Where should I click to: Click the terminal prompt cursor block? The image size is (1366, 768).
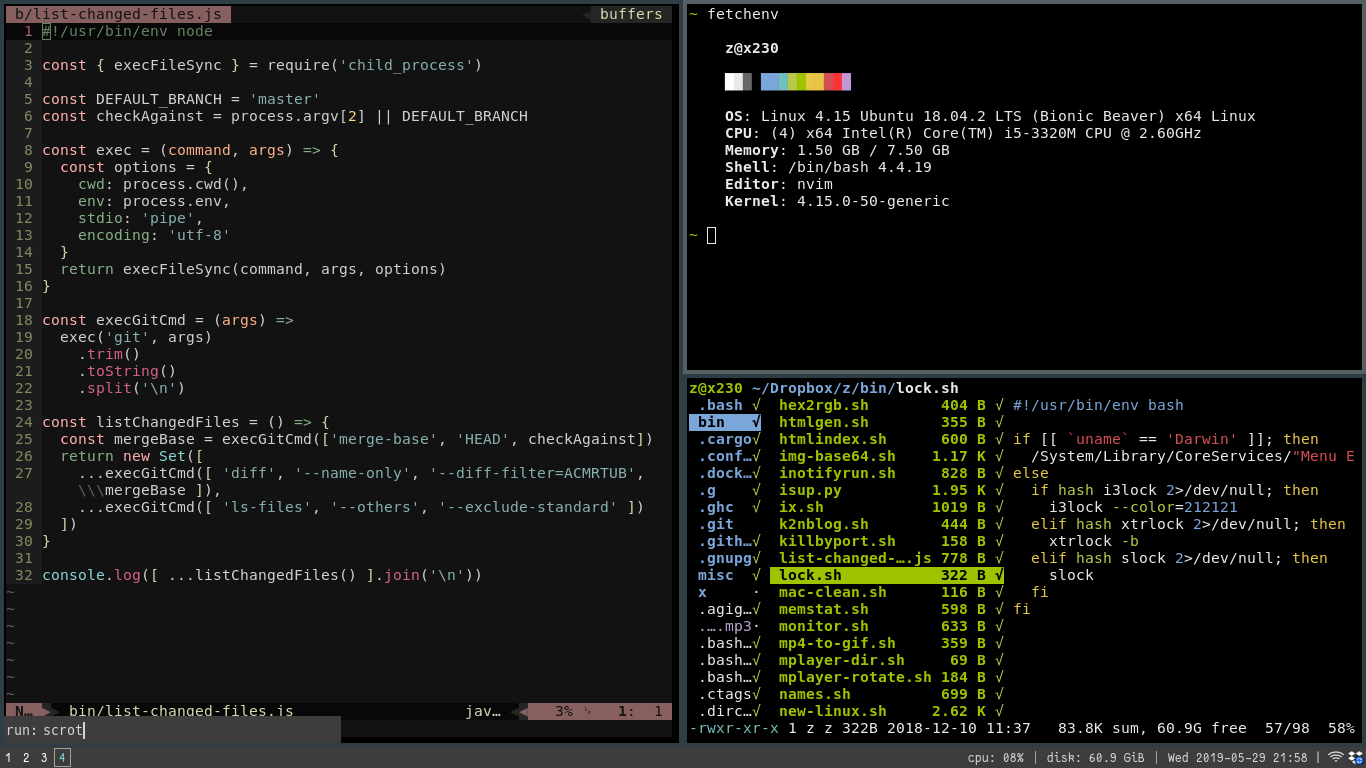click(x=712, y=235)
